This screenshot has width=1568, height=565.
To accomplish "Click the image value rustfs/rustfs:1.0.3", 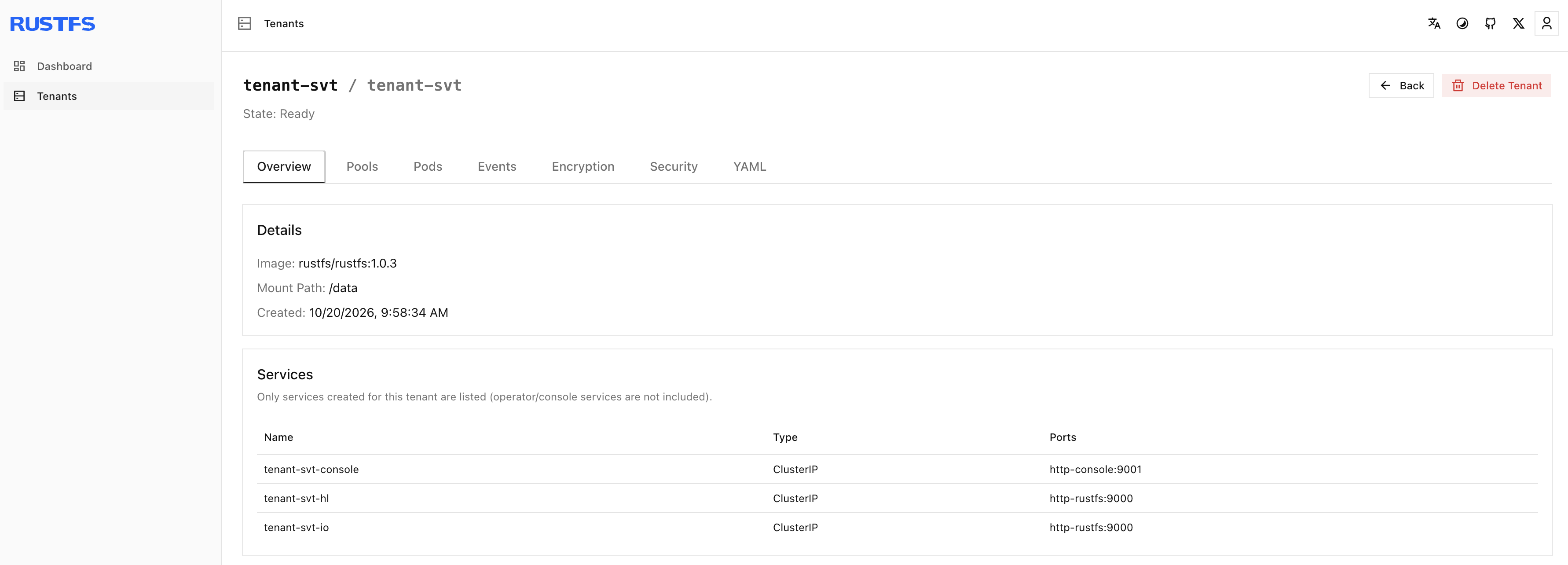I will pyautogui.click(x=348, y=264).
